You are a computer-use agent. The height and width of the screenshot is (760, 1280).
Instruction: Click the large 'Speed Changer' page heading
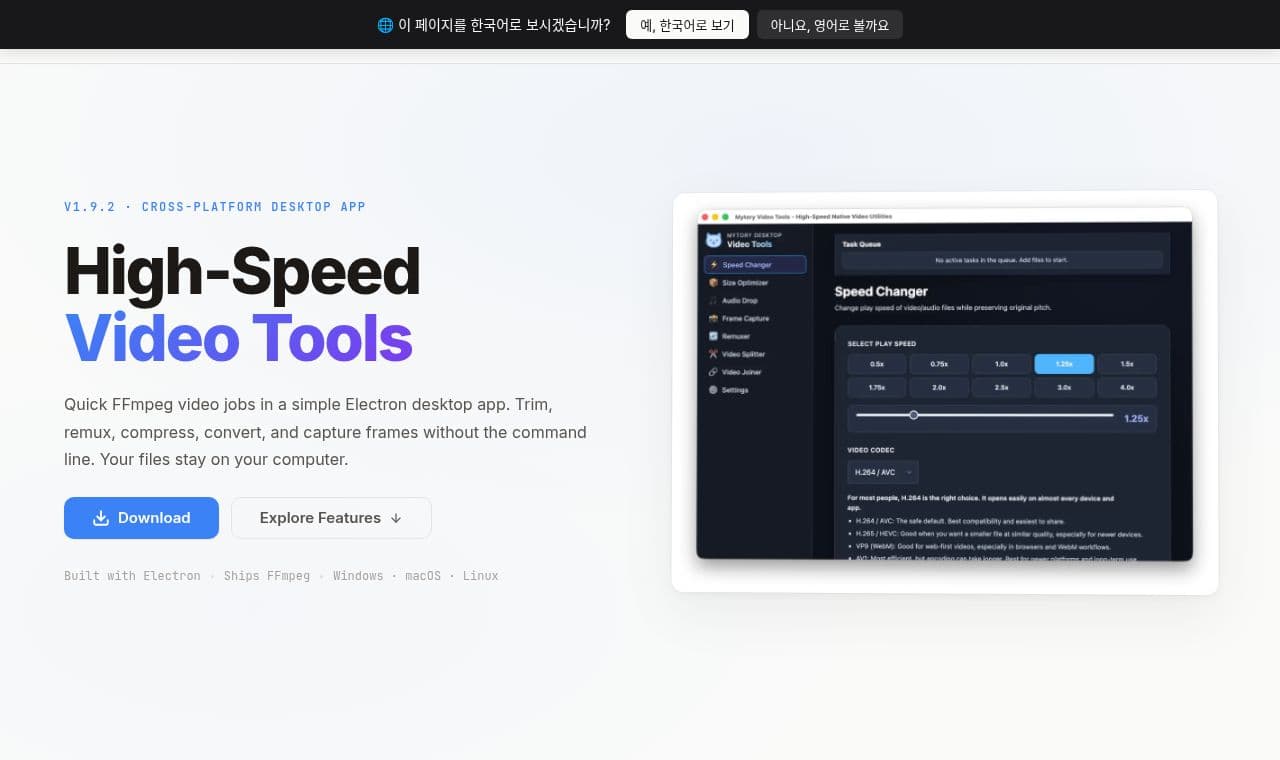(881, 292)
